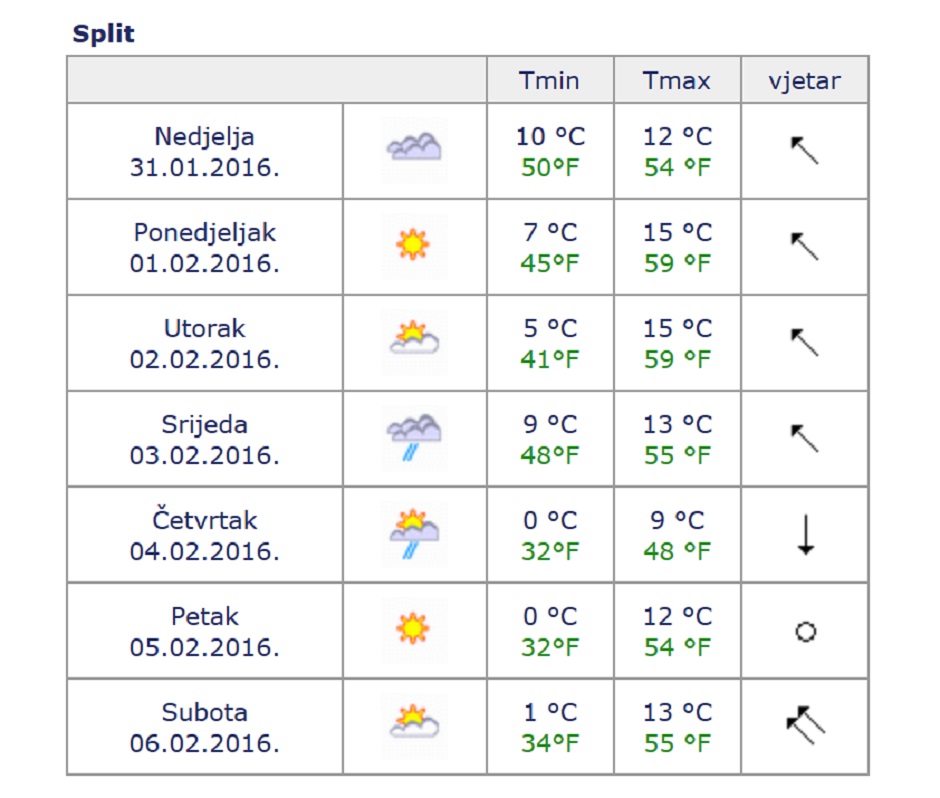Select the Ponedjeljak 01.02.2016. date cell

coord(205,247)
